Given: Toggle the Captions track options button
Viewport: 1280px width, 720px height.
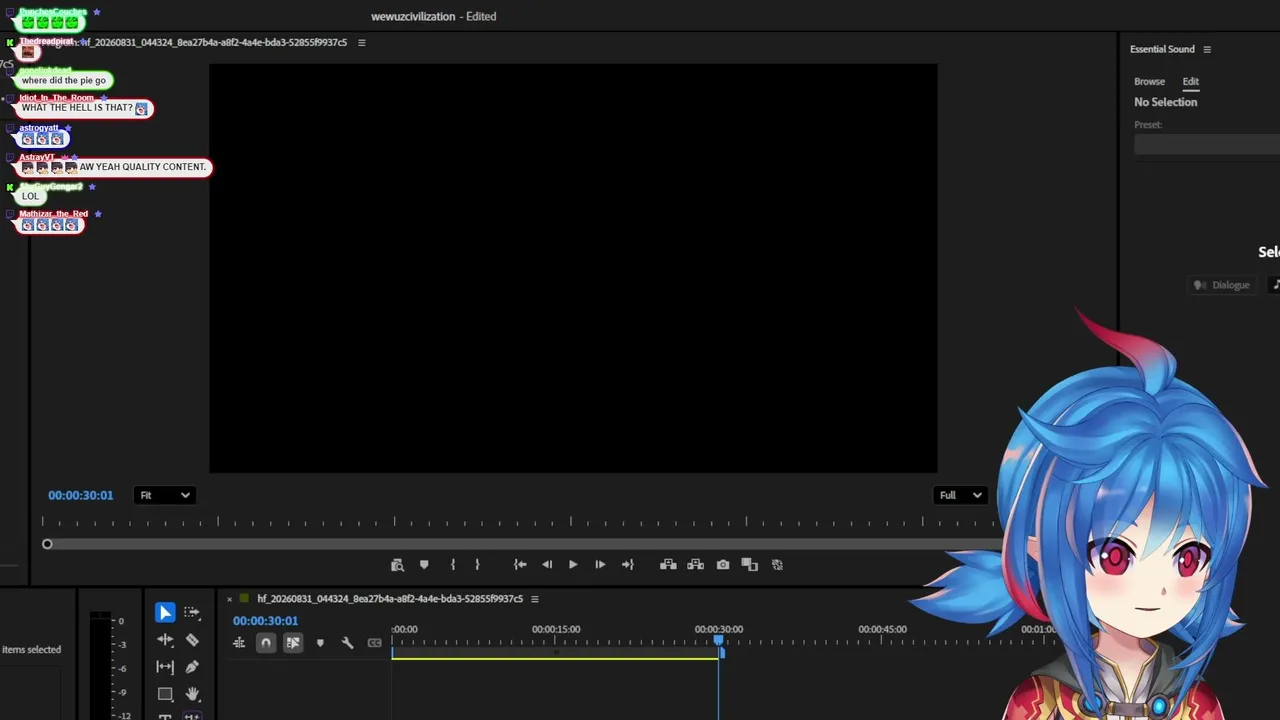Looking at the screenshot, I should 374,643.
